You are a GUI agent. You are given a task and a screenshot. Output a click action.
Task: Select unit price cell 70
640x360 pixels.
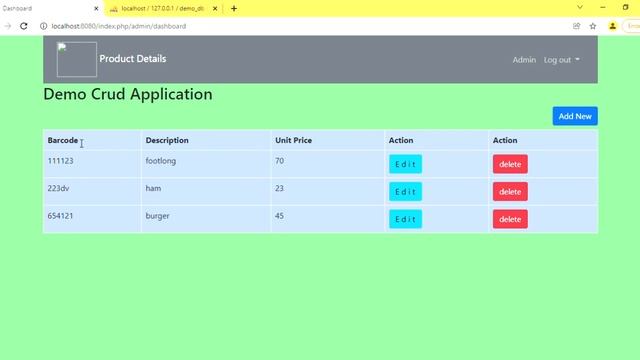coord(327,164)
